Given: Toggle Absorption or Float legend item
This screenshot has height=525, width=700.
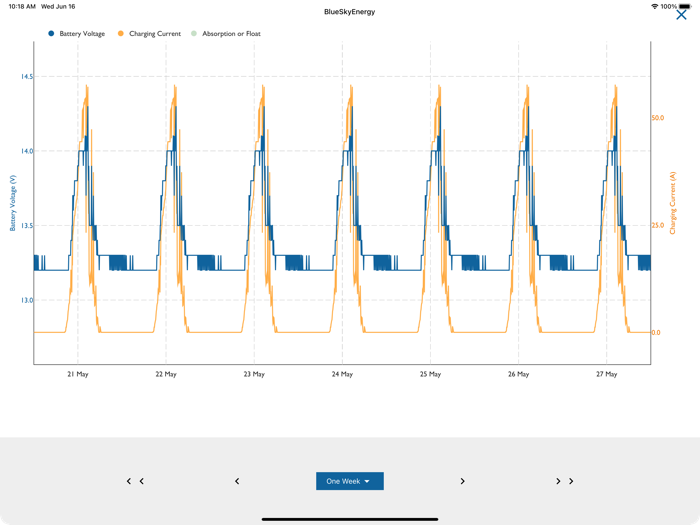Looking at the screenshot, I should pyautogui.click(x=230, y=34).
